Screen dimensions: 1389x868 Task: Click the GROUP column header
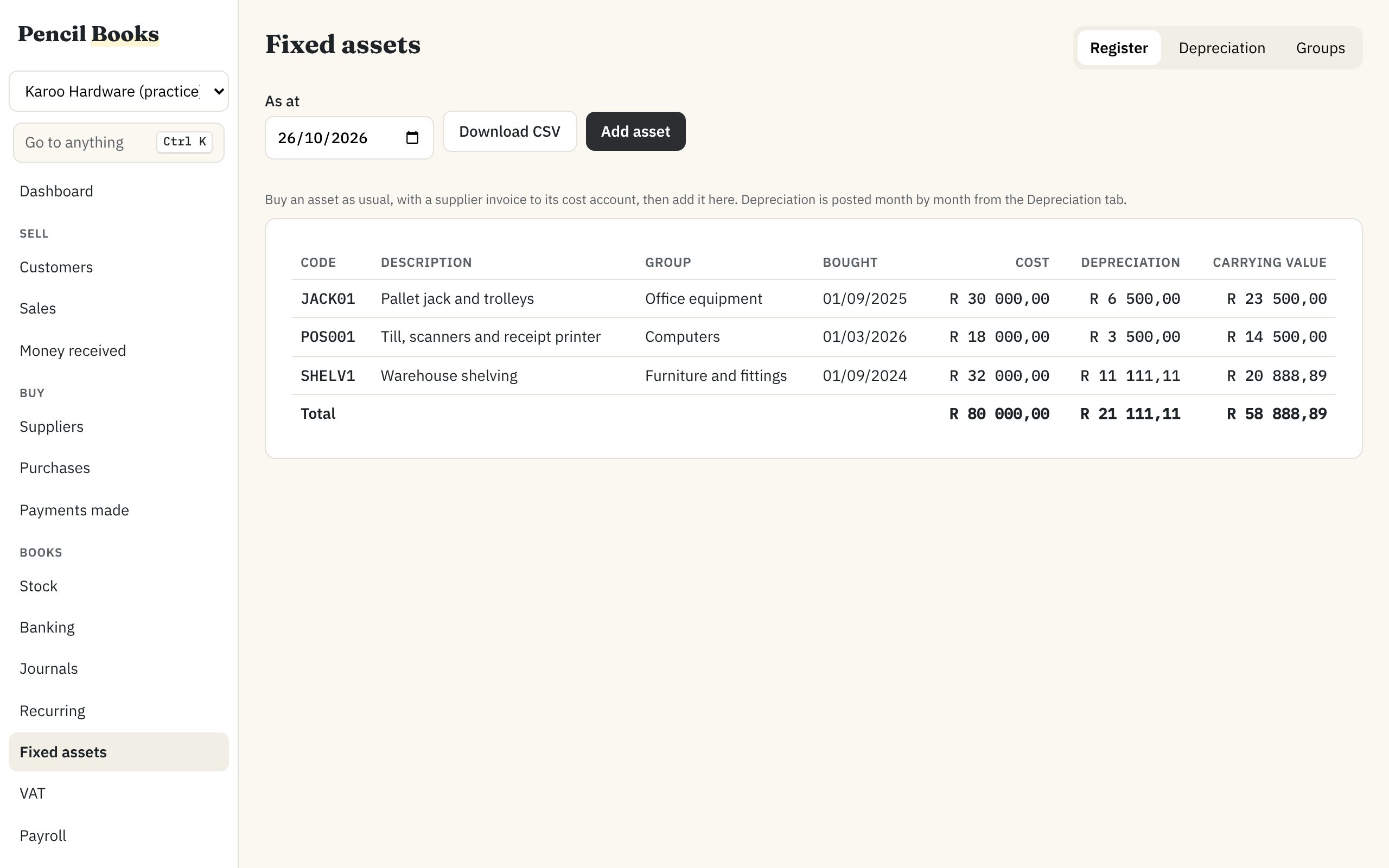667,263
